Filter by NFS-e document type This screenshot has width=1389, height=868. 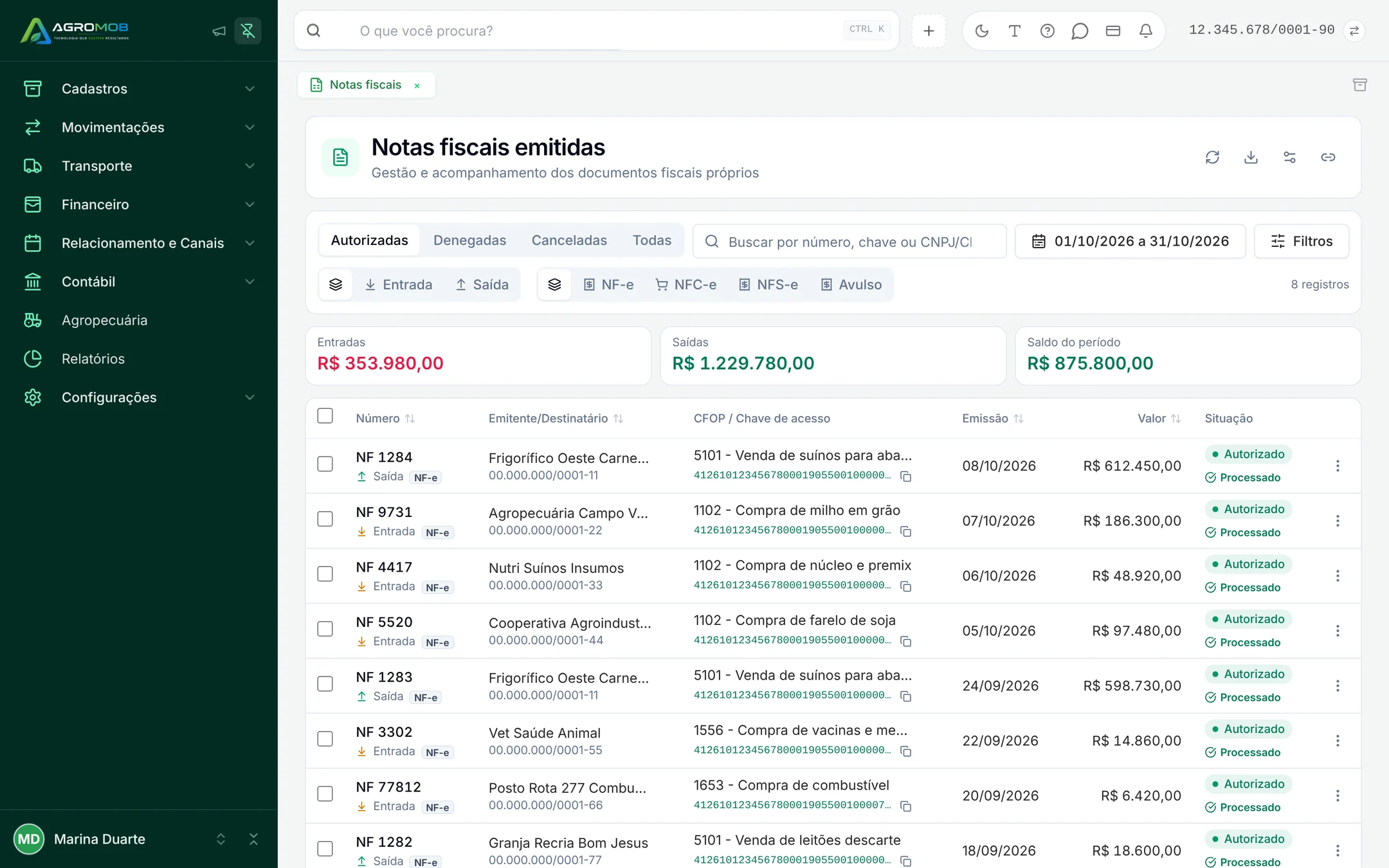(768, 285)
